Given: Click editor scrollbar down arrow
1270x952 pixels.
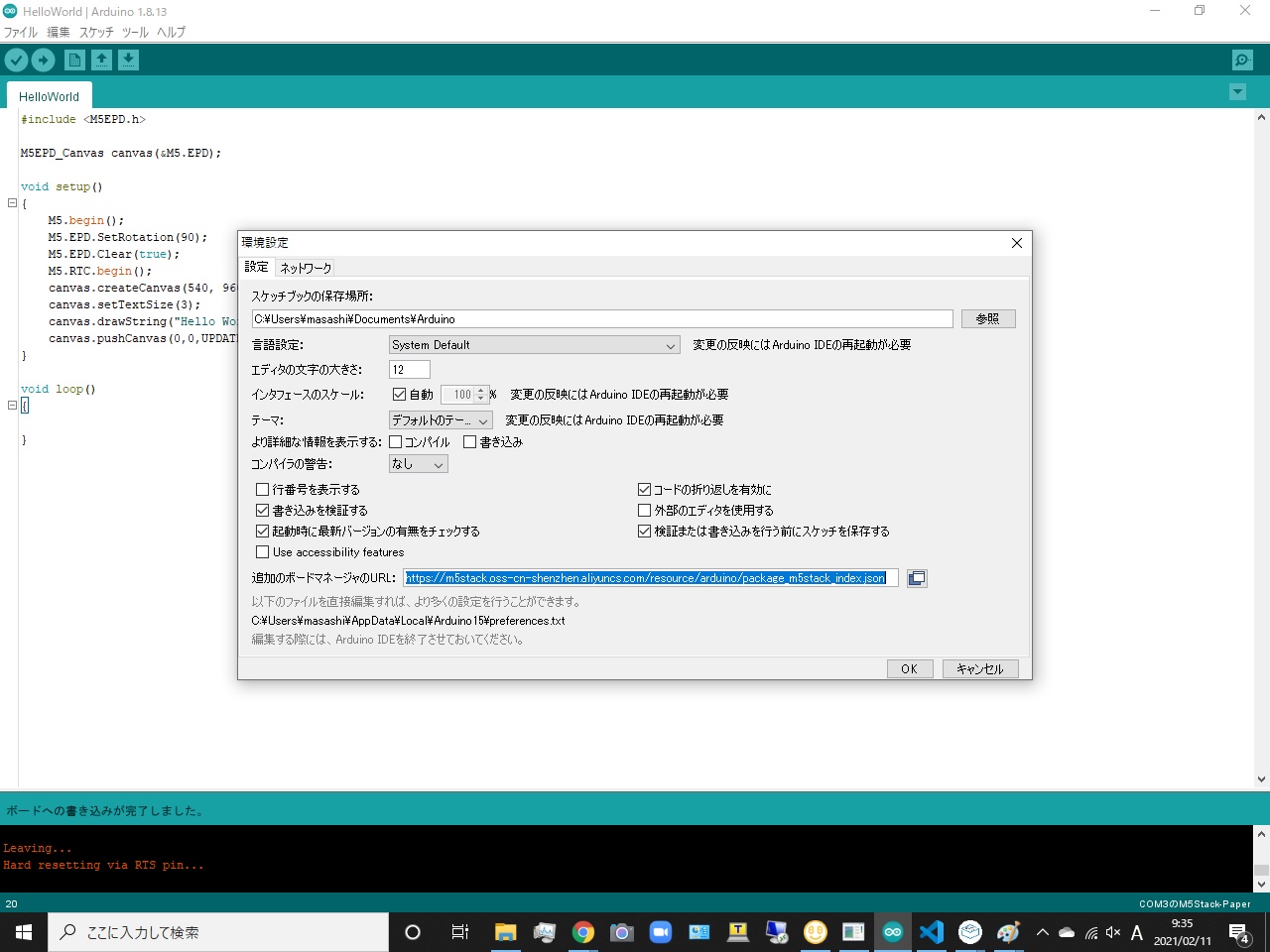Looking at the screenshot, I should coord(1261,779).
